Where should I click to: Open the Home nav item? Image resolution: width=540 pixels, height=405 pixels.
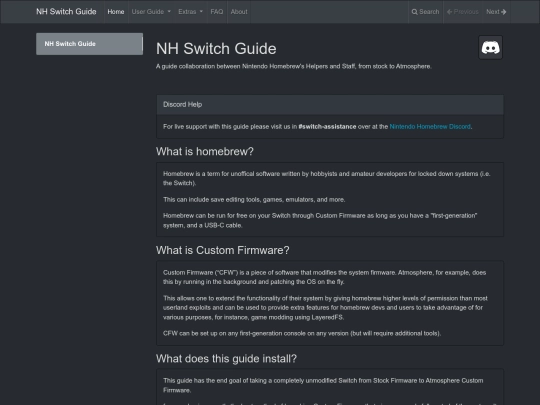pos(116,12)
